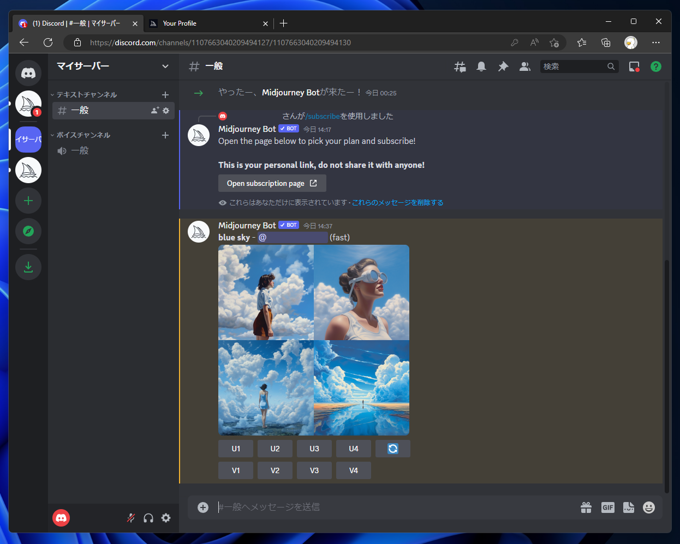This screenshot has width=680, height=544.
Task: Upscale image two with U2
Action: (x=275, y=449)
